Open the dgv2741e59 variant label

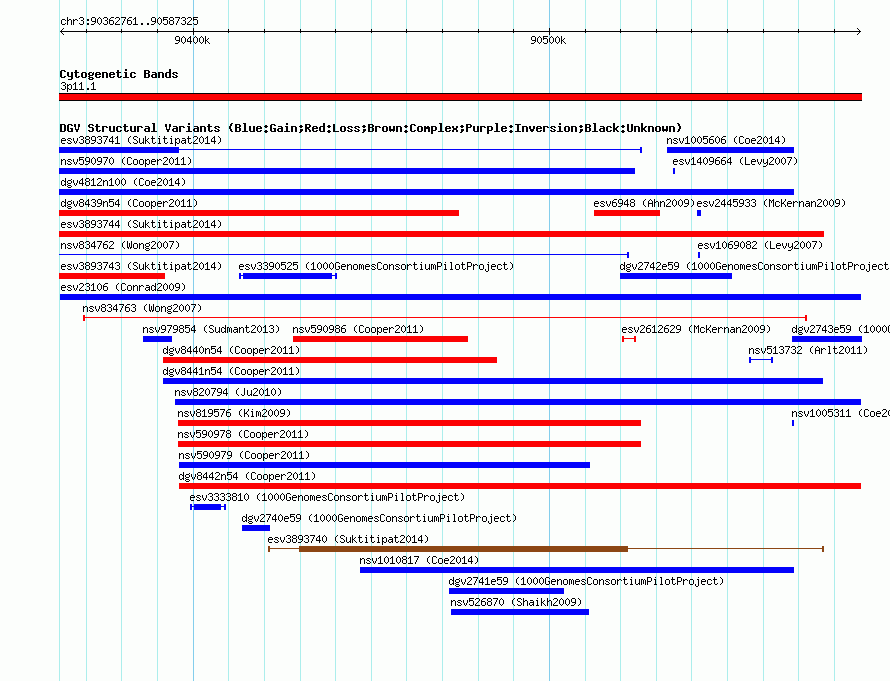coord(586,581)
